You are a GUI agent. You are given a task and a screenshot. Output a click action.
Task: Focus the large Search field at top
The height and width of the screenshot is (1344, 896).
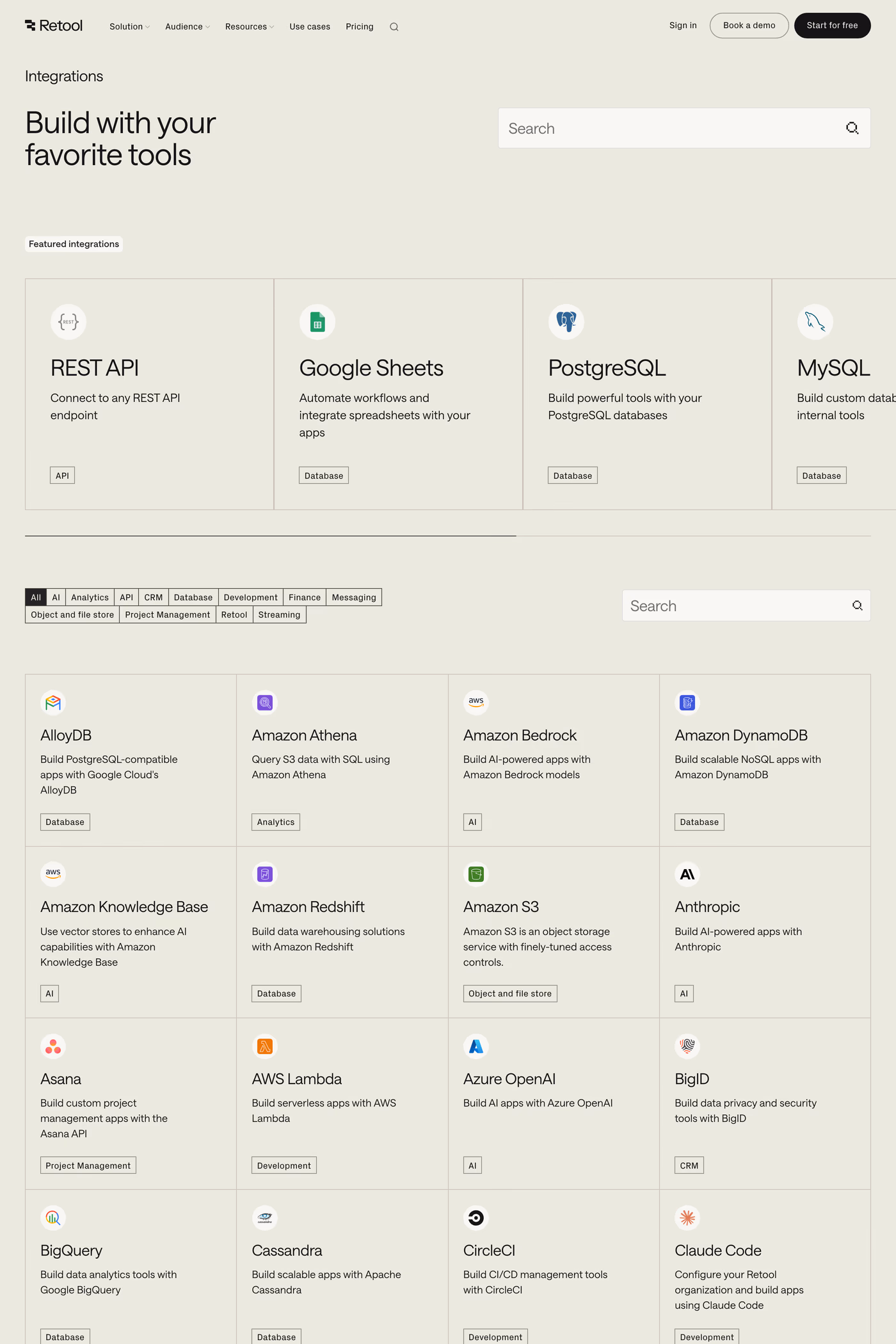pos(684,128)
